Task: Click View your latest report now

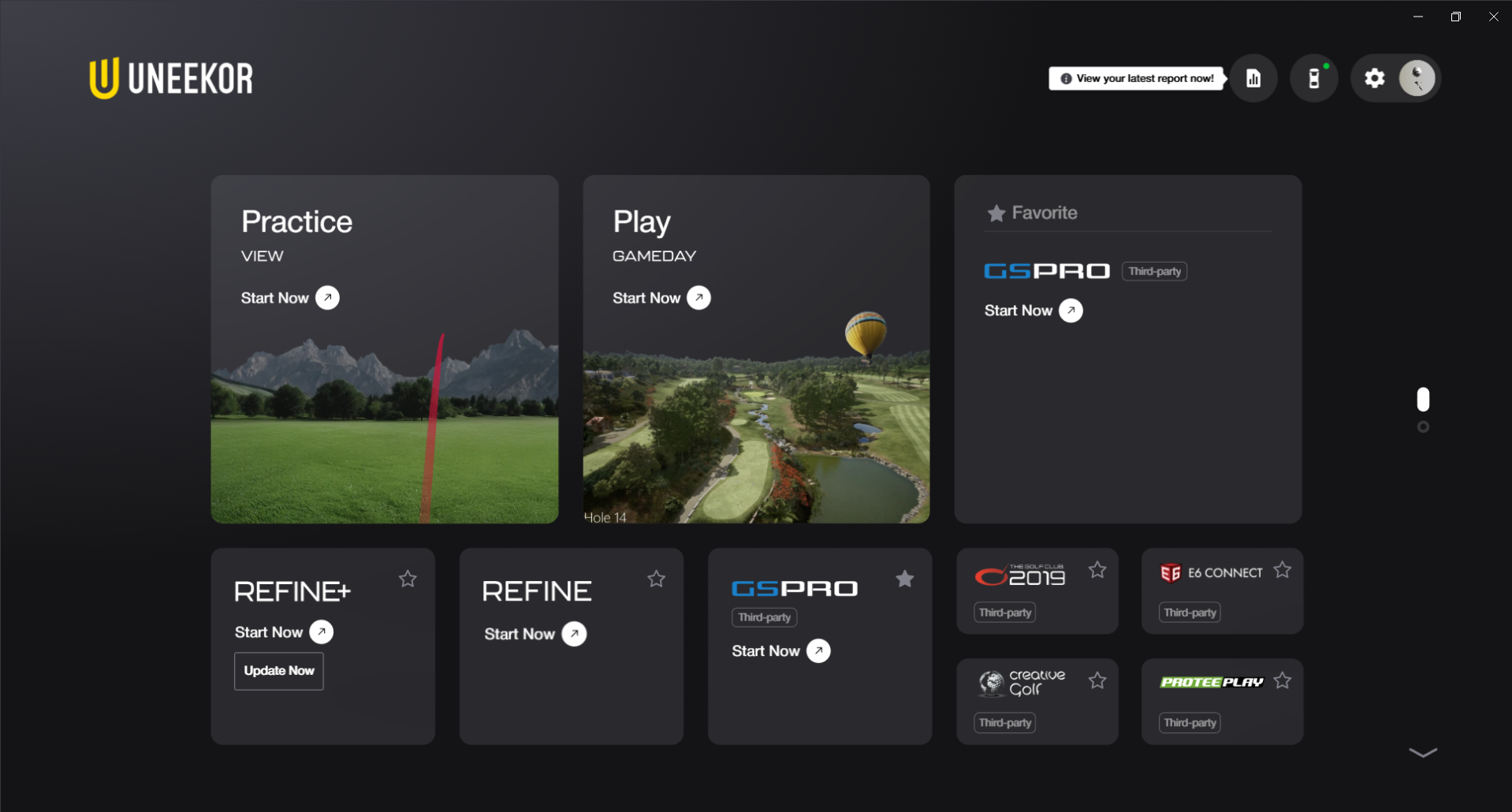Action: pos(1137,78)
